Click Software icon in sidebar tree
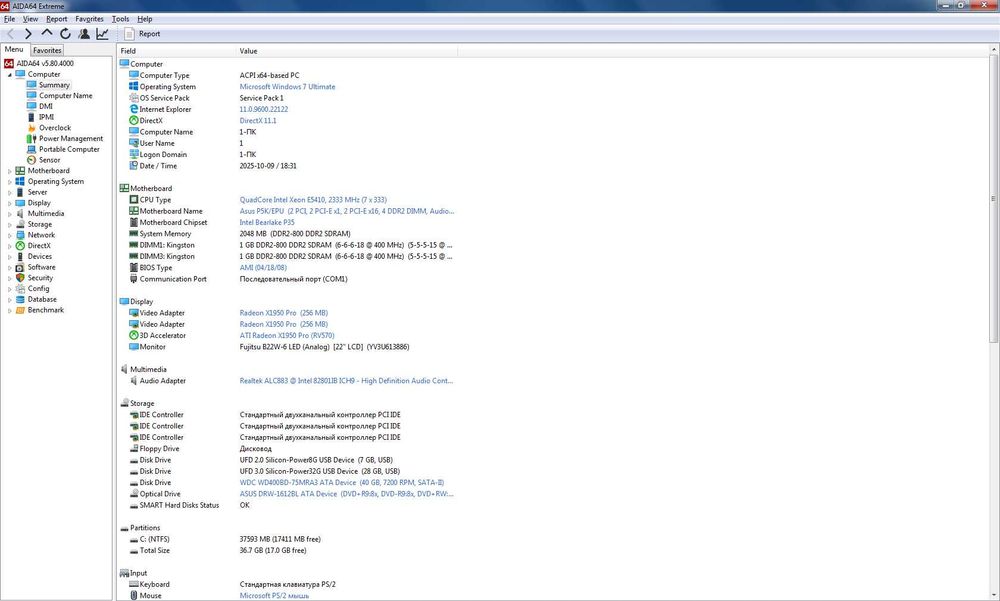This screenshot has height=601, width=1000. [x=20, y=267]
